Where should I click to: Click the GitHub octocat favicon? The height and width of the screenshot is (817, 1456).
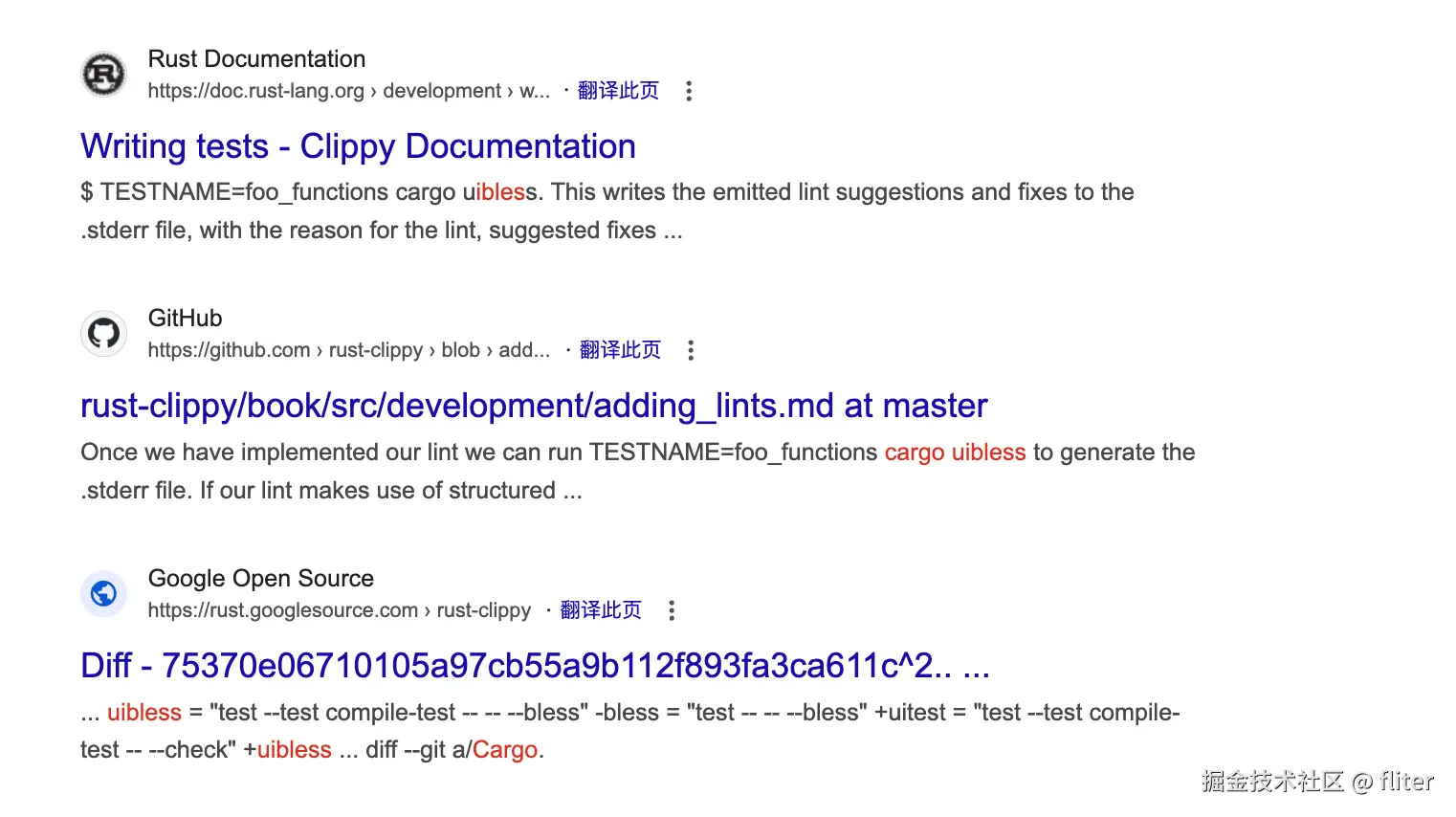pyautogui.click(x=103, y=334)
